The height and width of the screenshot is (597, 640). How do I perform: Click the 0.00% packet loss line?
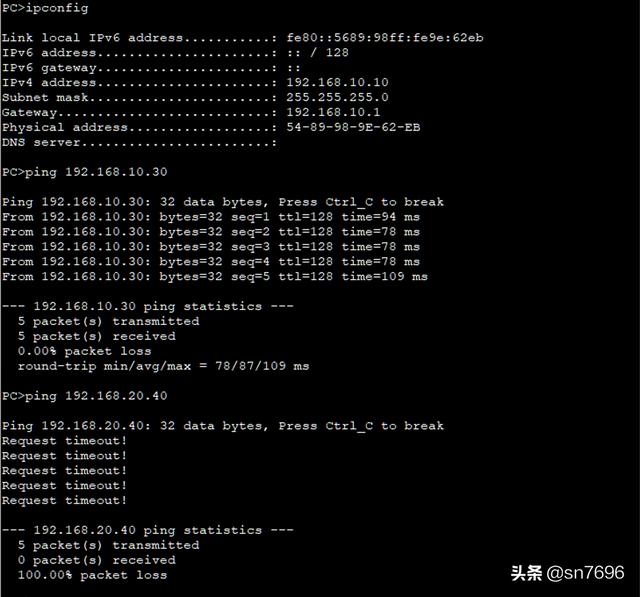click(84, 351)
